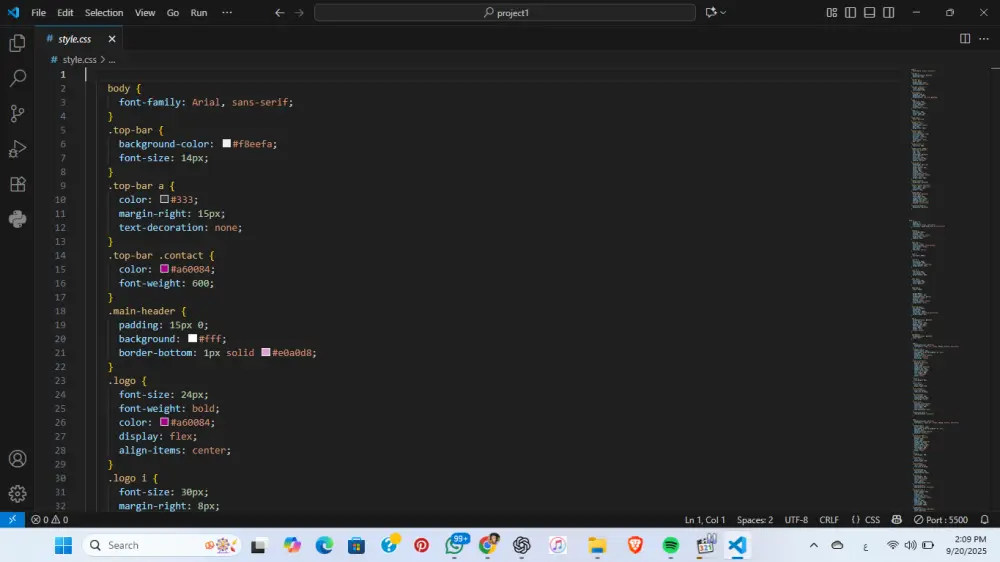Screen dimensions: 1000x562
Task: Go forward with the right arrow
Action: [299, 12]
